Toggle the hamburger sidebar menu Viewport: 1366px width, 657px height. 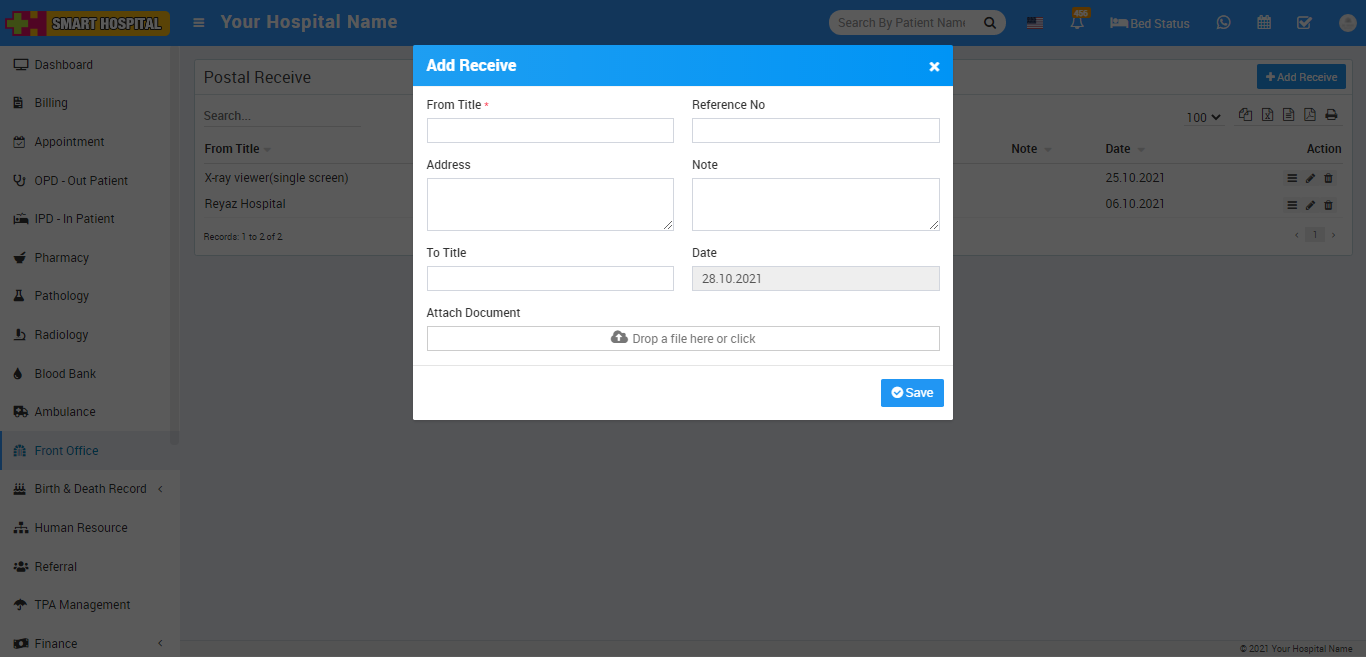pyautogui.click(x=199, y=22)
